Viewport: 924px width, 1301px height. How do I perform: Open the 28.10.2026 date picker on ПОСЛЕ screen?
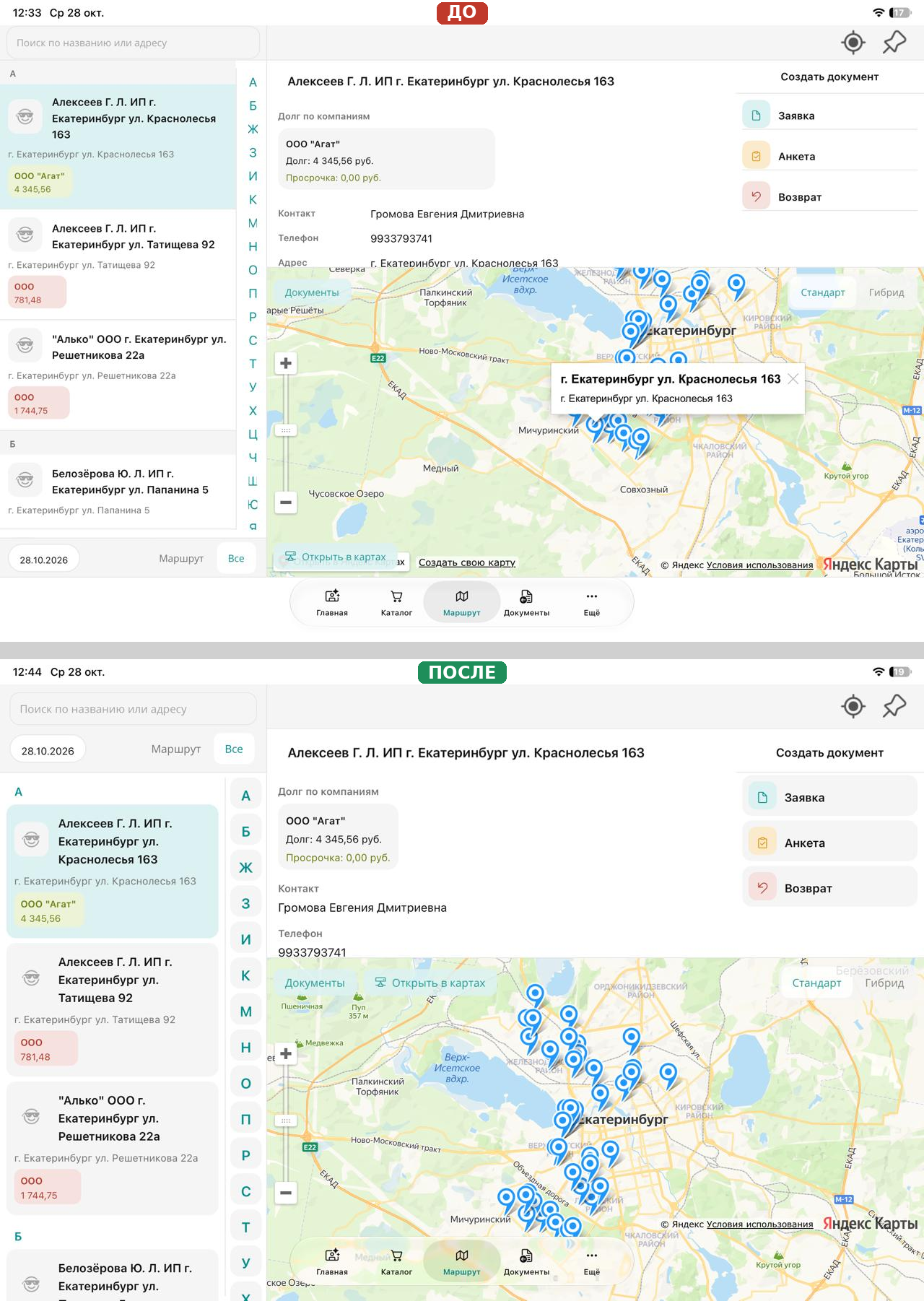(x=48, y=750)
